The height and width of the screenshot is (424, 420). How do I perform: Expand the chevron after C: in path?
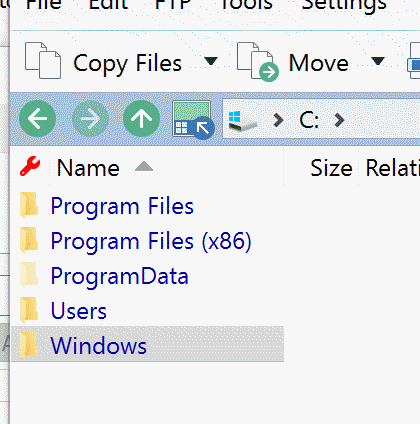(x=339, y=120)
